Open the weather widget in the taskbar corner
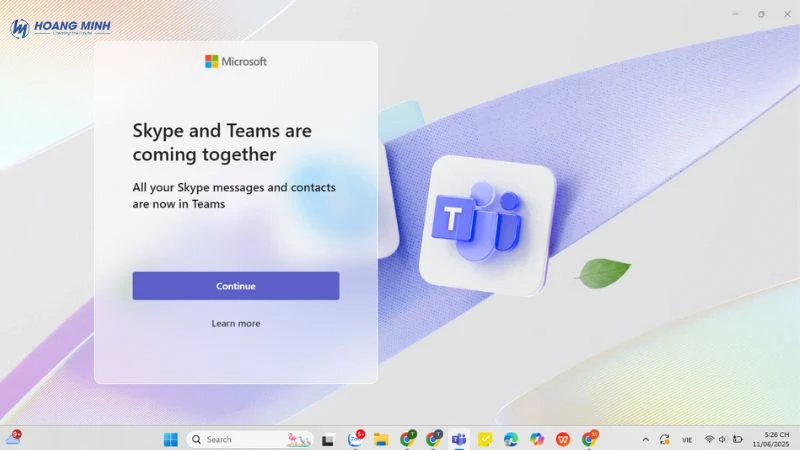800x450 pixels. pyautogui.click(x=14, y=438)
